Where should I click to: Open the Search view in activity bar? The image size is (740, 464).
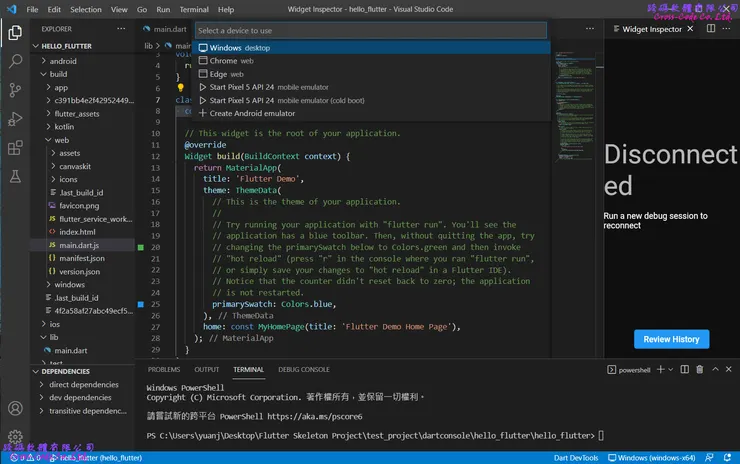(x=15, y=61)
